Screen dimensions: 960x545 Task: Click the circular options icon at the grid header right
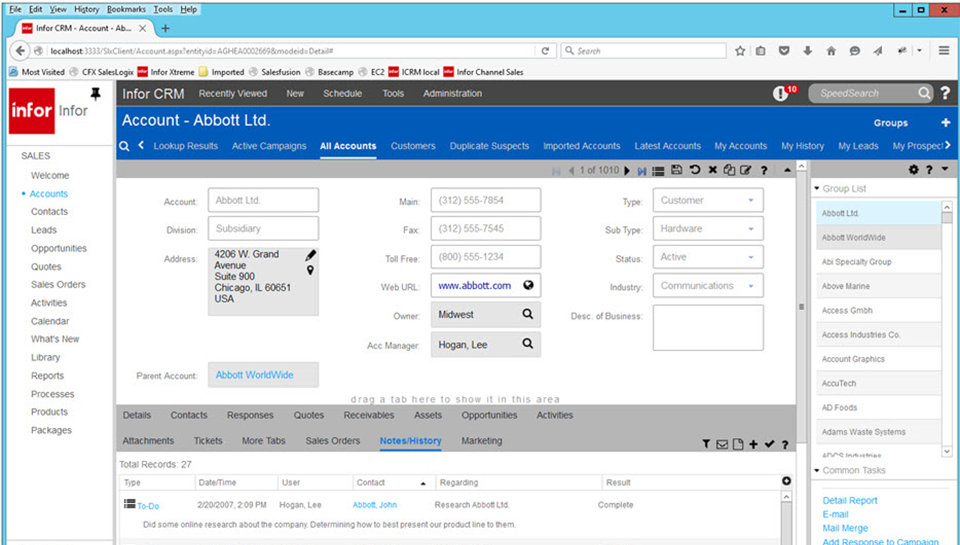click(786, 481)
